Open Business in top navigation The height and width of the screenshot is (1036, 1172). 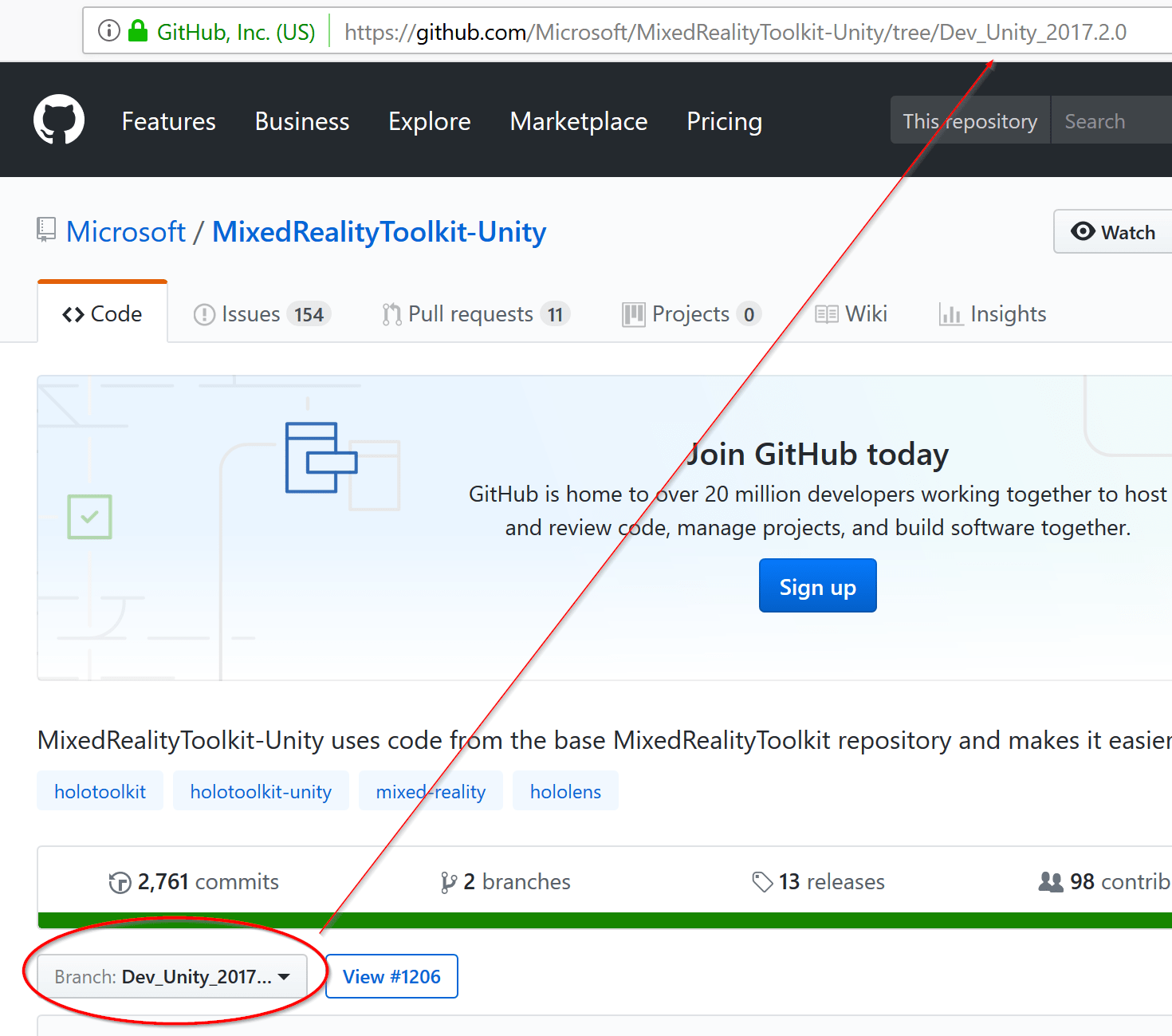click(302, 121)
